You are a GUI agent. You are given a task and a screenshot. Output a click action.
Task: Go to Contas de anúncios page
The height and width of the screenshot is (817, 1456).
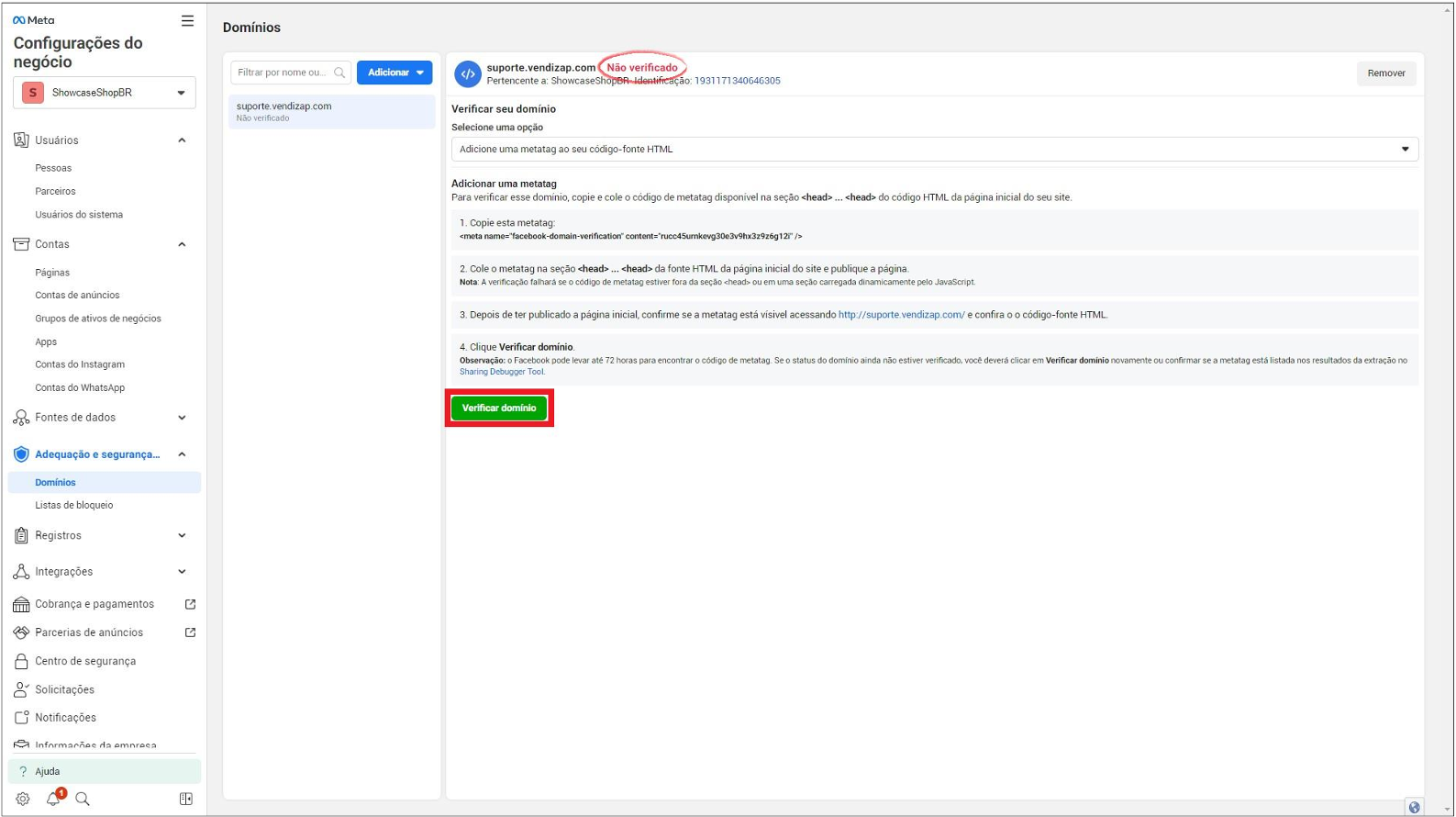tap(77, 296)
